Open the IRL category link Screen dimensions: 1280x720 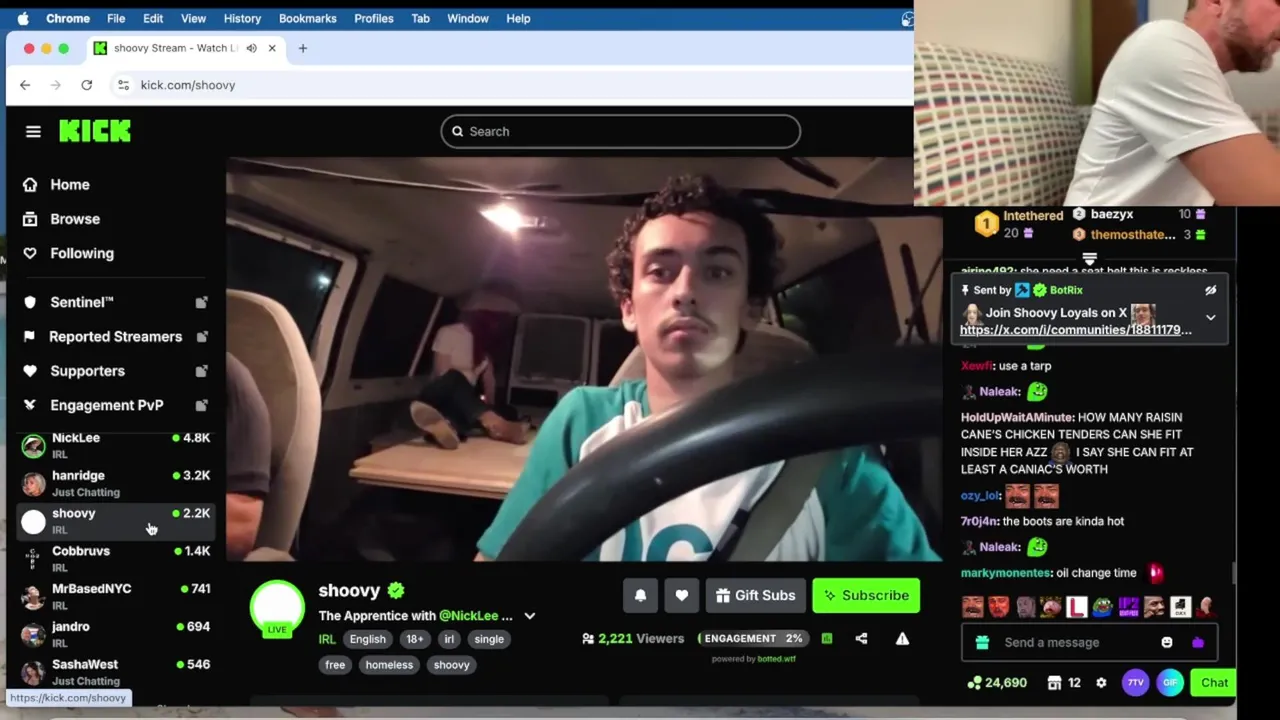327,639
